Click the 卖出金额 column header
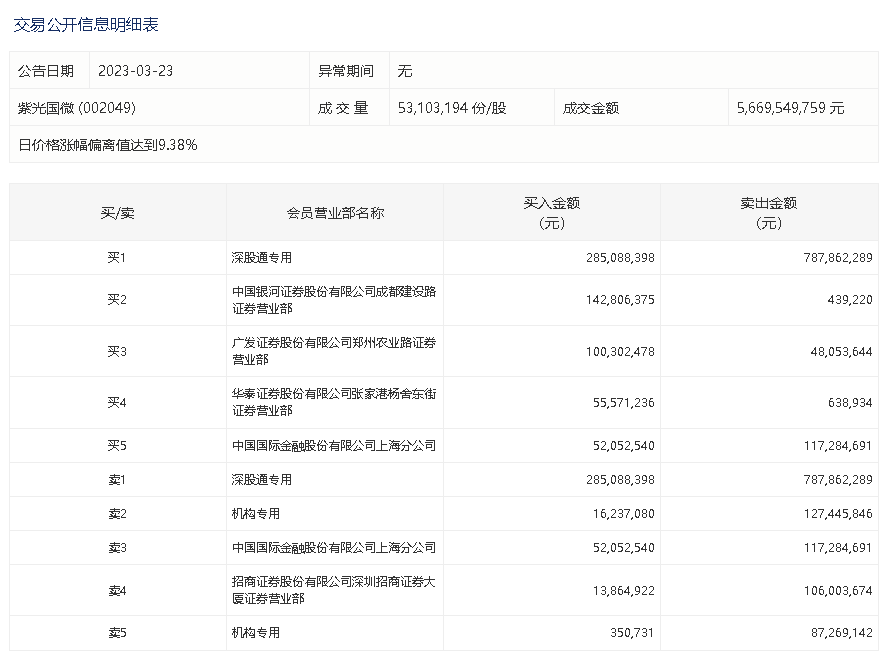Screen dimensions: 887x657 [x=768, y=213]
